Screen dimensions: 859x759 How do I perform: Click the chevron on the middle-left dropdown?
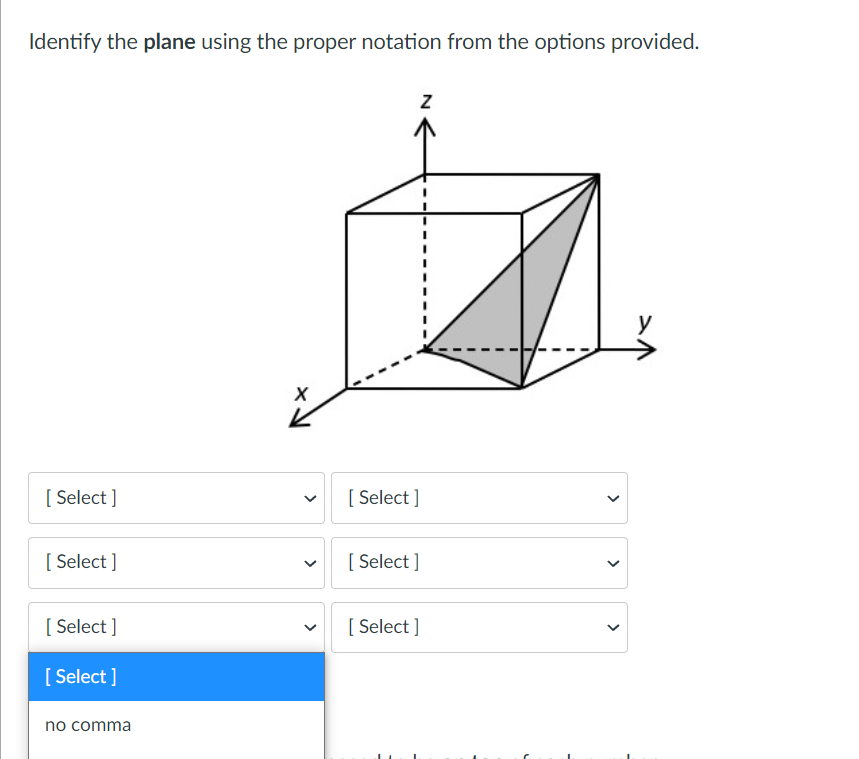tap(310, 562)
